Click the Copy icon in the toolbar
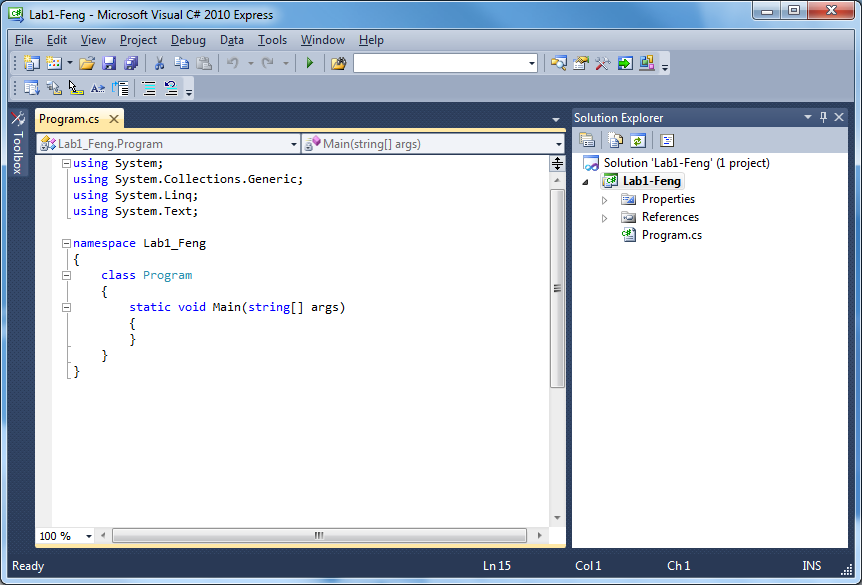 point(181,63)
